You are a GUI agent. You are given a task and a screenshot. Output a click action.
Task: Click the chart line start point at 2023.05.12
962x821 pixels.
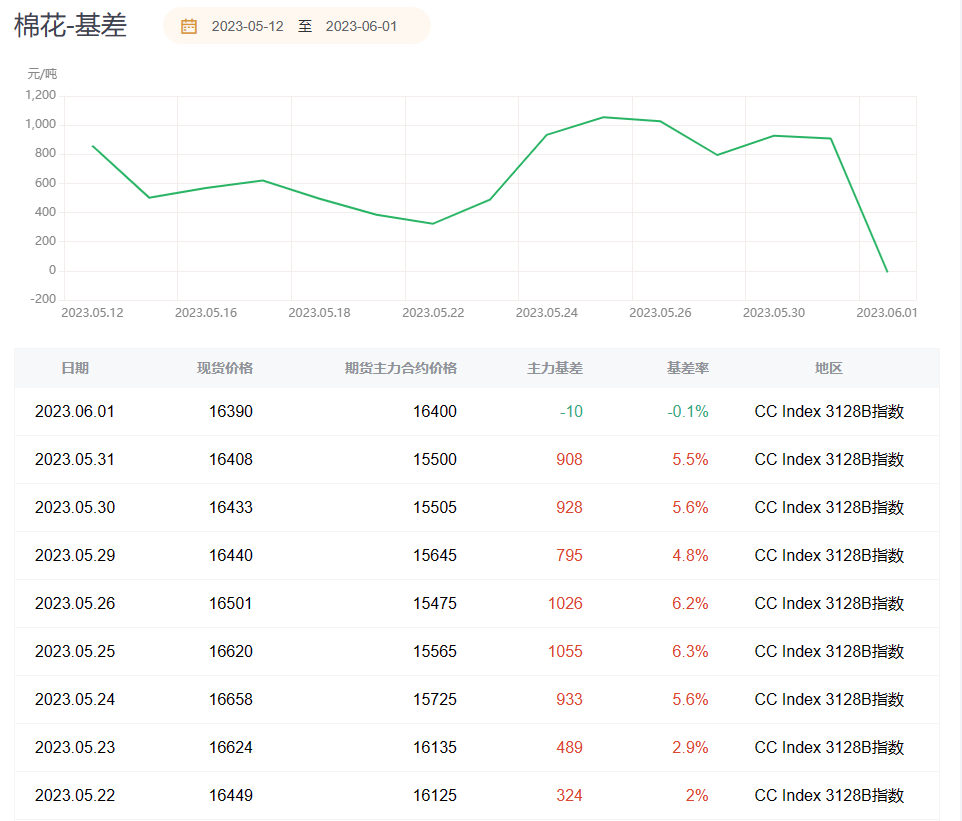[x=92, y=146]
